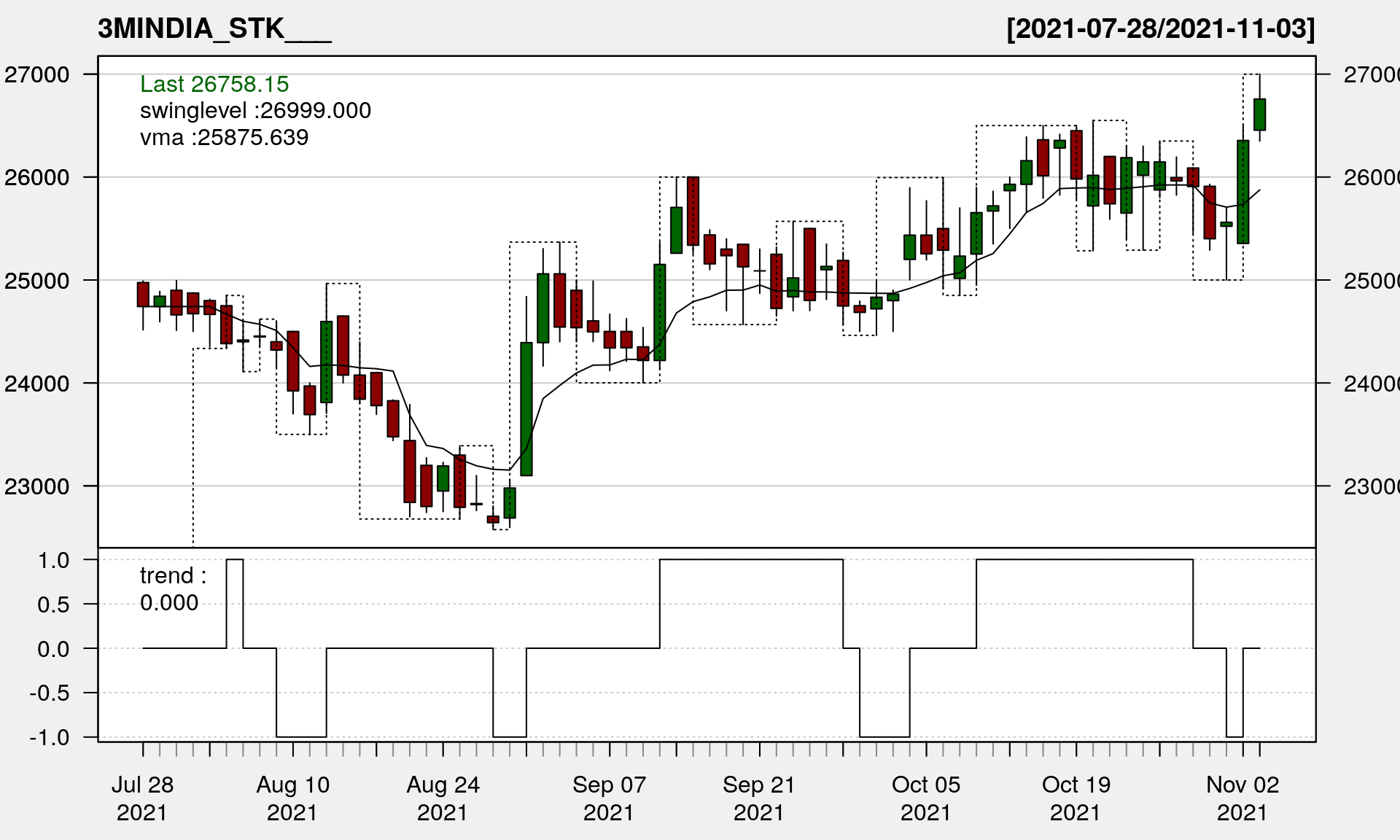Click the Aug 10 2021 axis label

click(292, 798)
